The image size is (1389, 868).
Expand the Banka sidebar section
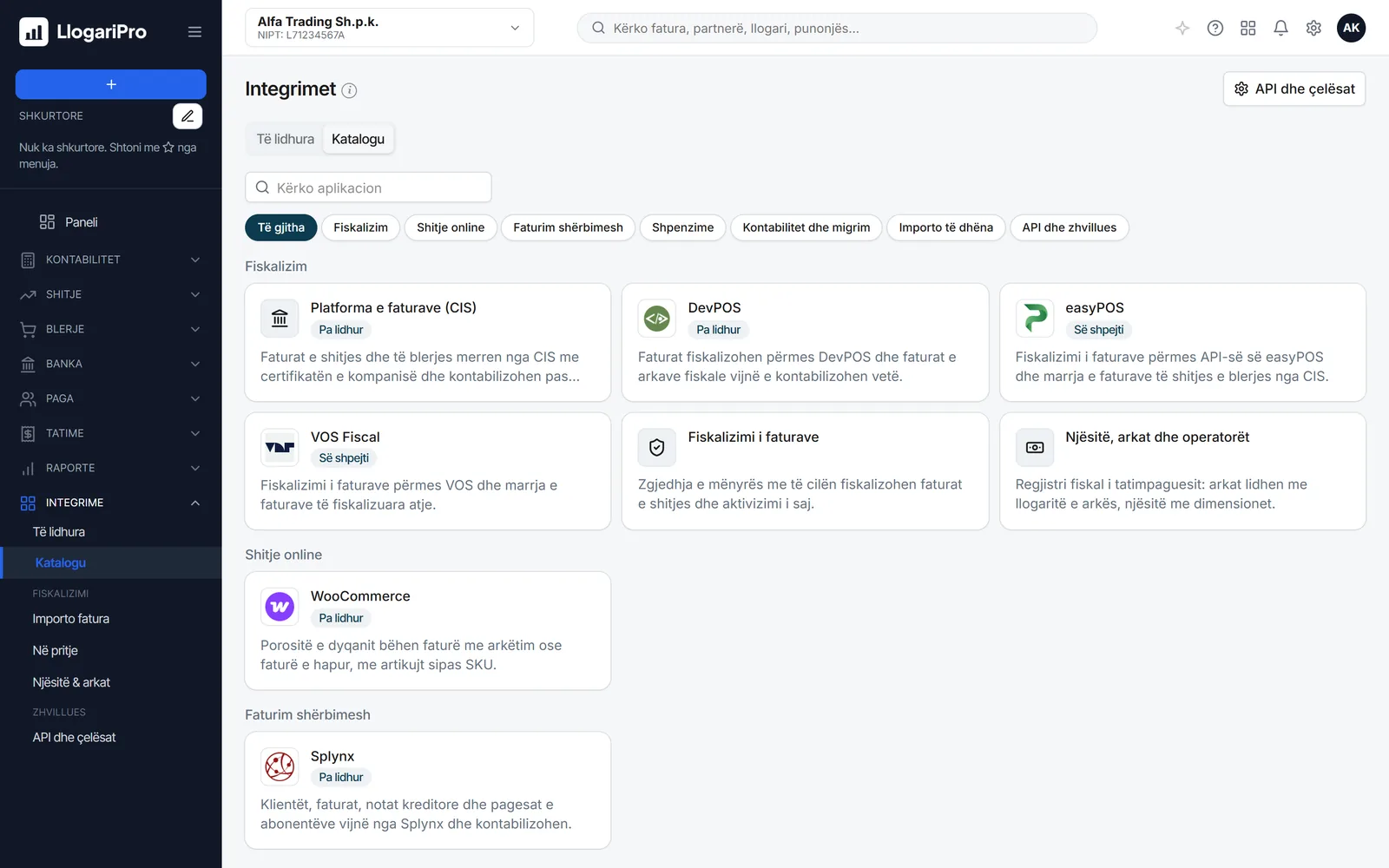click(111, 364)
